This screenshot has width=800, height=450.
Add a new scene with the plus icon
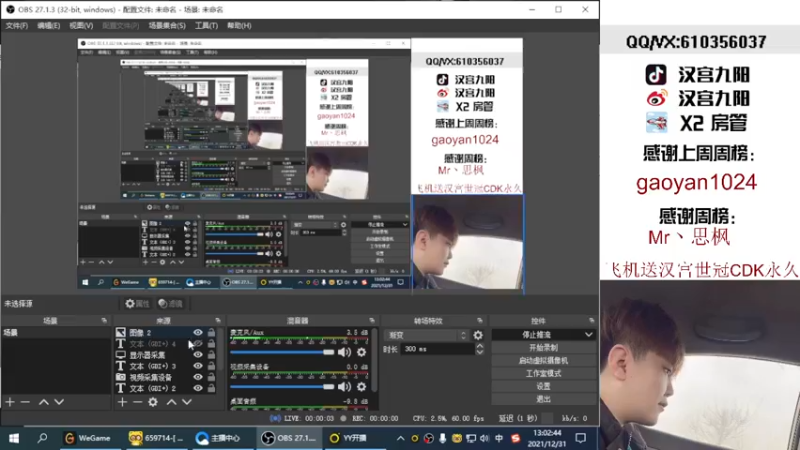click(x=10, y=402)
